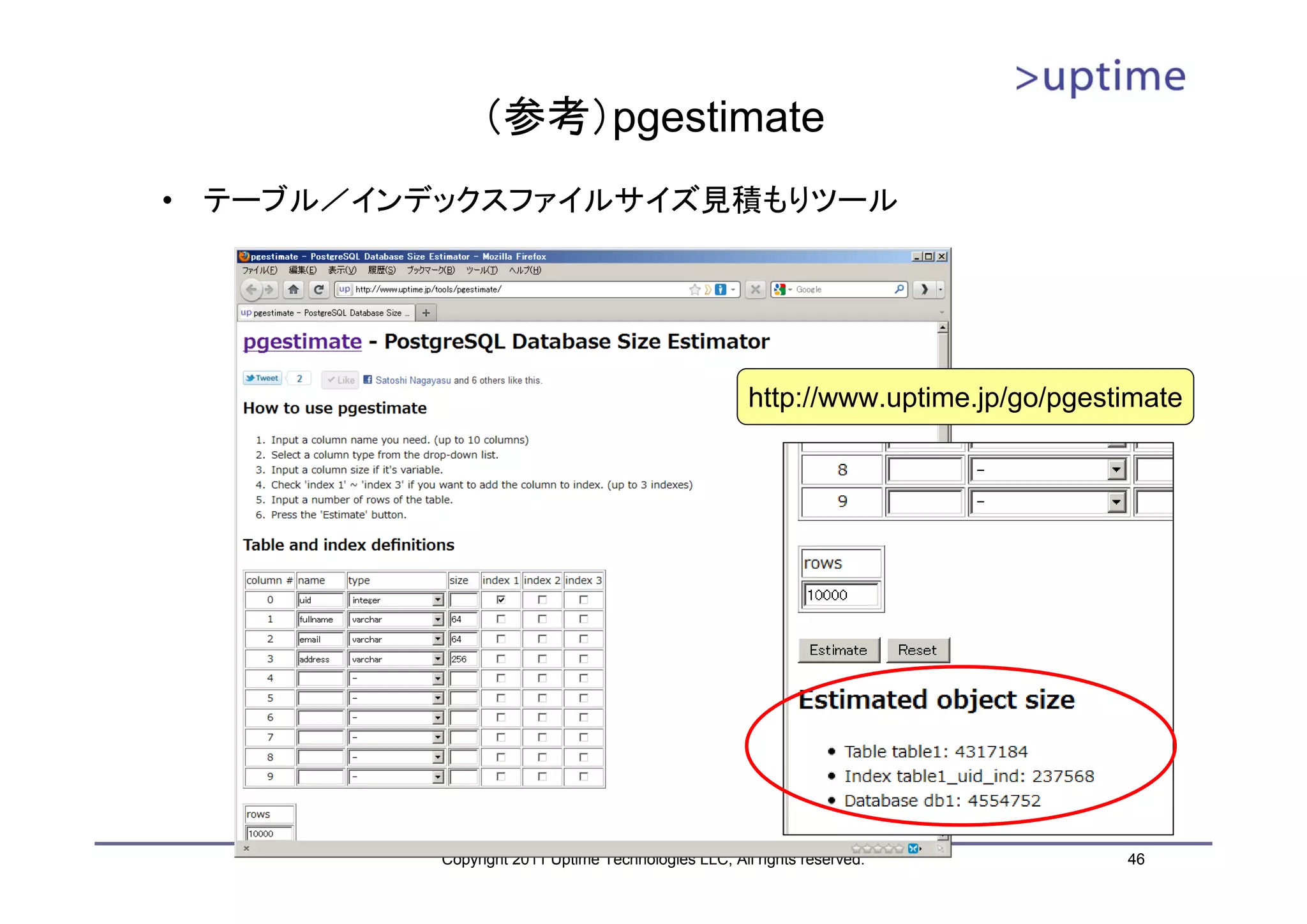Click the Facebook Like button
1307x924 pixels.
click(340, 380)
